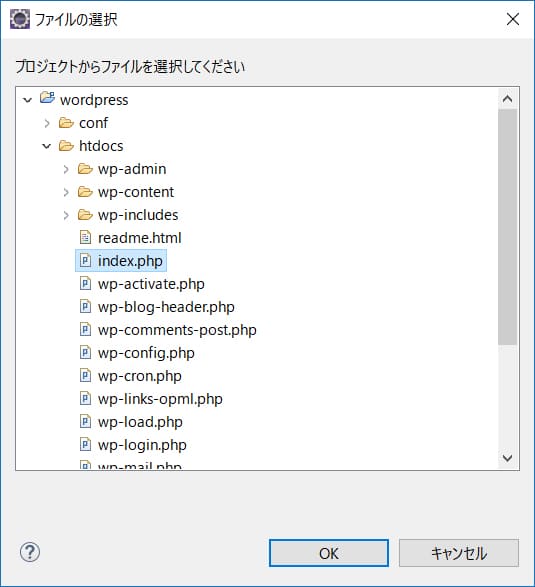Select the wp-links-opml.php file name
The width and height of the screenshot is (535, 587).
(160, 399)
